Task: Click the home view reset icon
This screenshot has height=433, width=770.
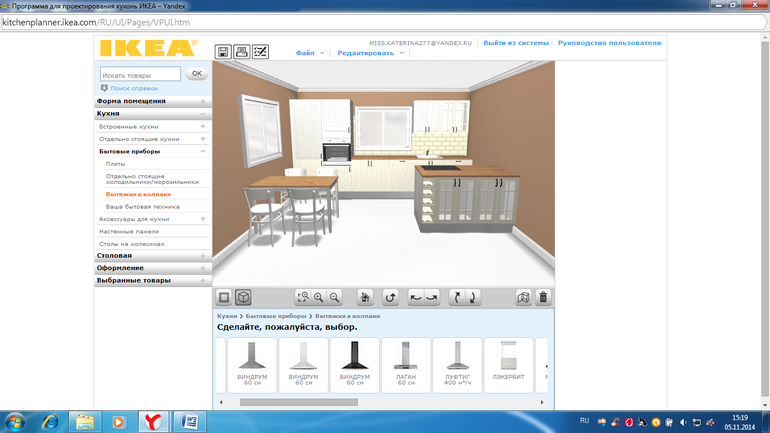Action: point(366,298)
